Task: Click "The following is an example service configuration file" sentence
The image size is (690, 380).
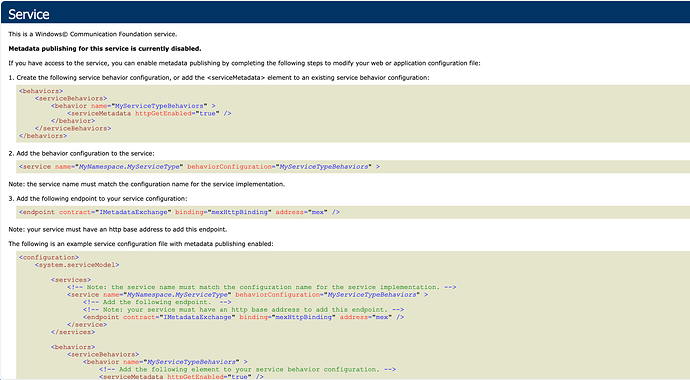Action: coord(141,244)
